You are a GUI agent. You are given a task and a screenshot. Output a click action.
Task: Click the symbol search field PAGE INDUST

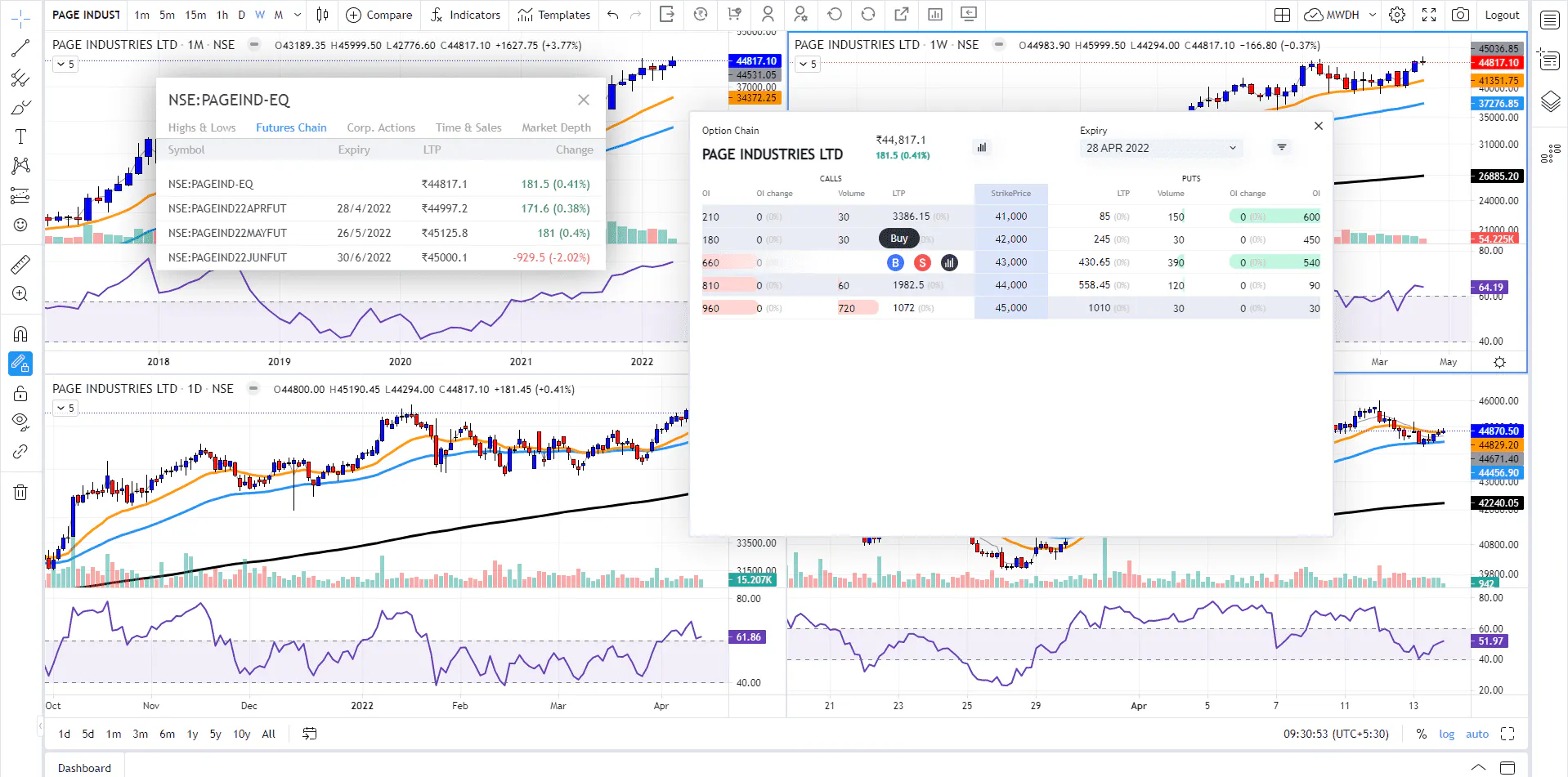pos(86,15)
